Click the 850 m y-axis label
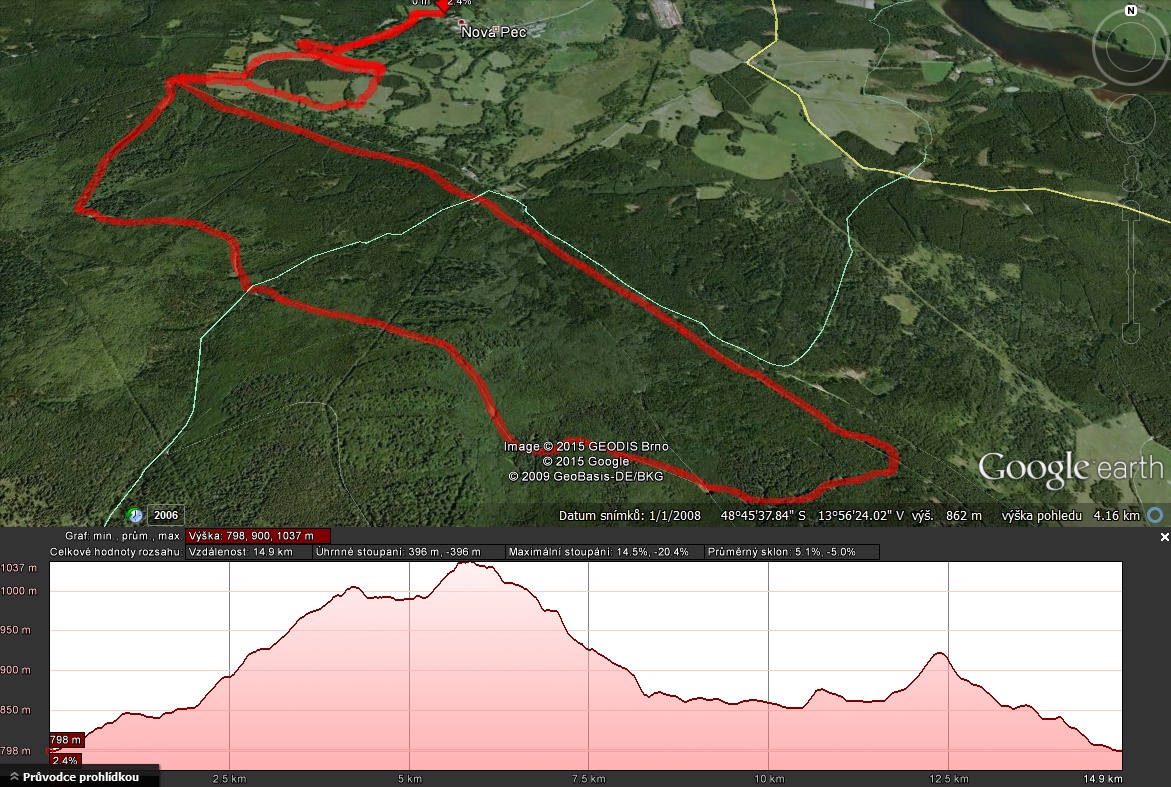Screen dimensions: 1171x787 point(16,710)
